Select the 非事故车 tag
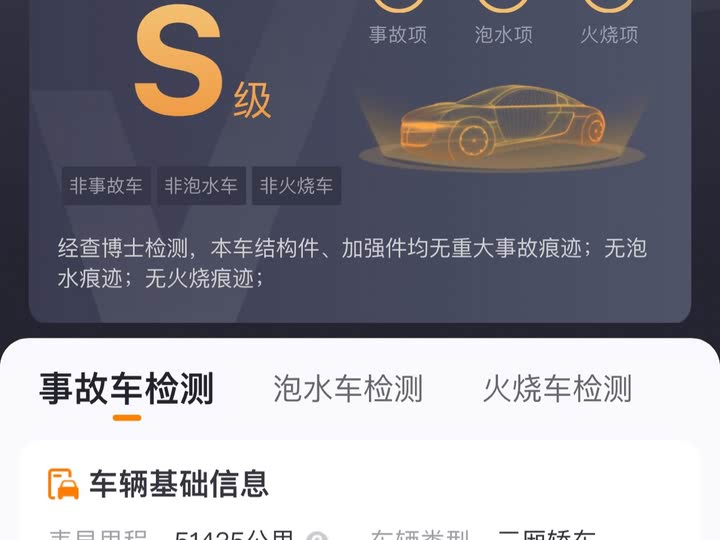720x540 pixels. click(x=106, y=186)
